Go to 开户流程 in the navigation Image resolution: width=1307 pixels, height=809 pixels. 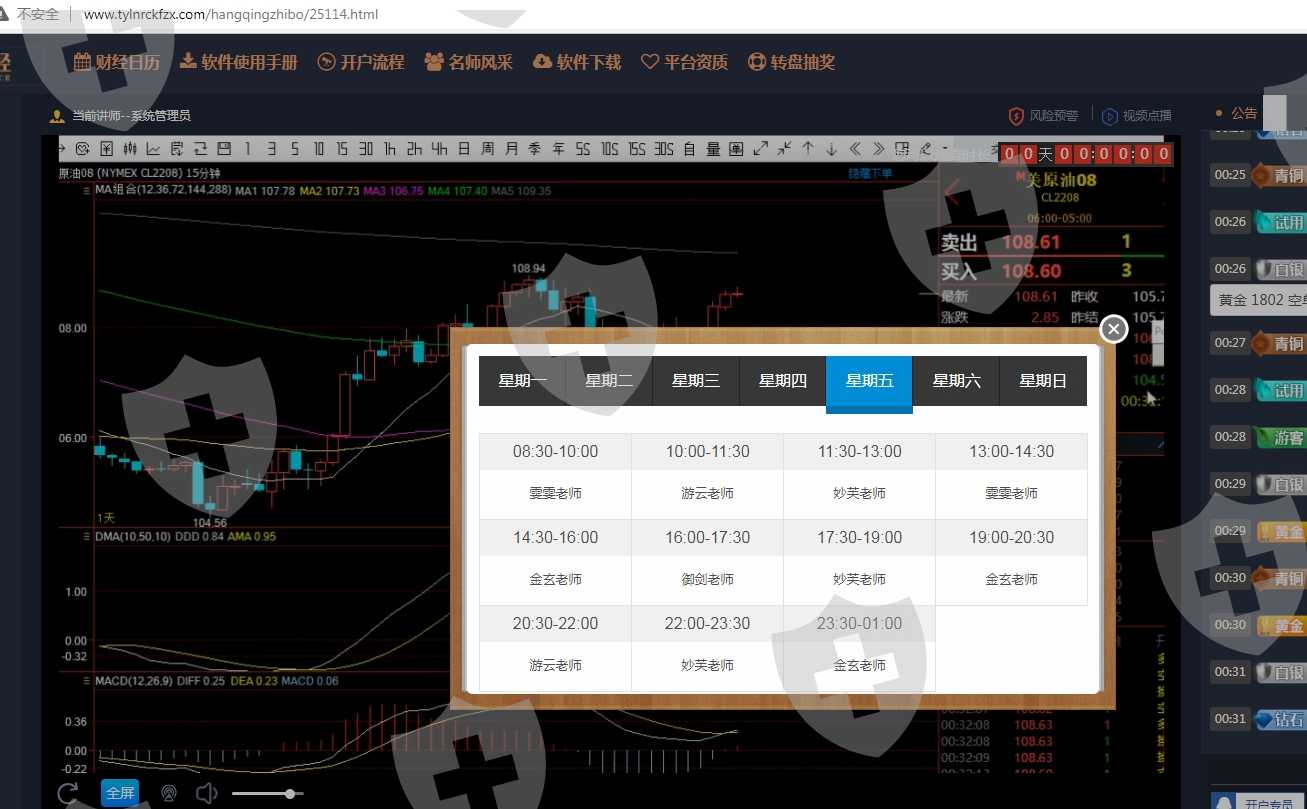click(361, 62)
